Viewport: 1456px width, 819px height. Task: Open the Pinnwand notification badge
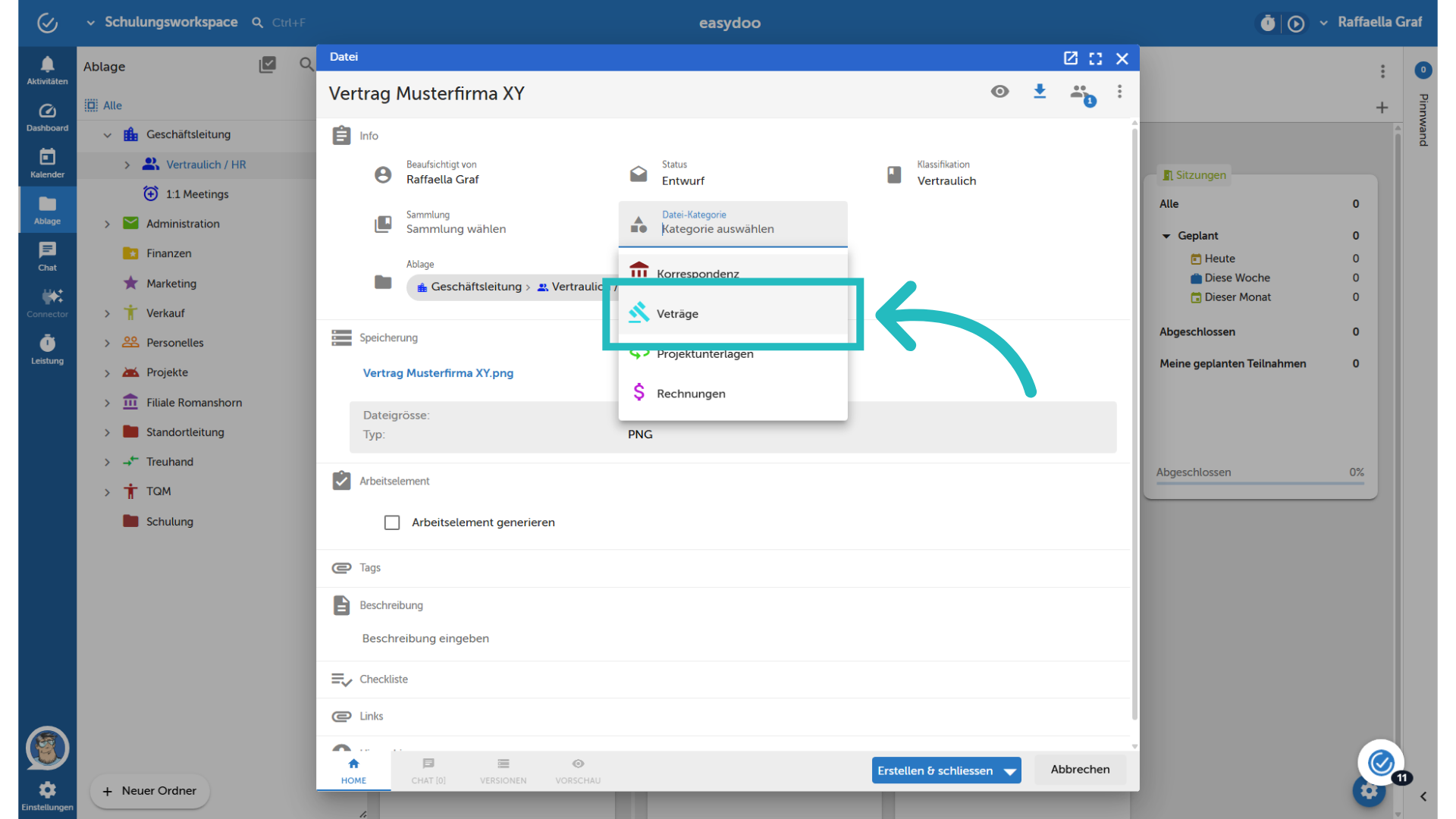point(1423,70)
